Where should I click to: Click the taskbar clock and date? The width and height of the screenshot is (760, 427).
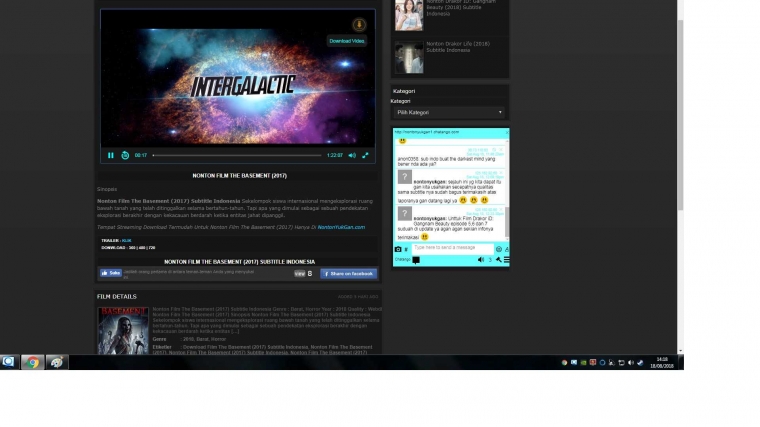click(662, 363)
